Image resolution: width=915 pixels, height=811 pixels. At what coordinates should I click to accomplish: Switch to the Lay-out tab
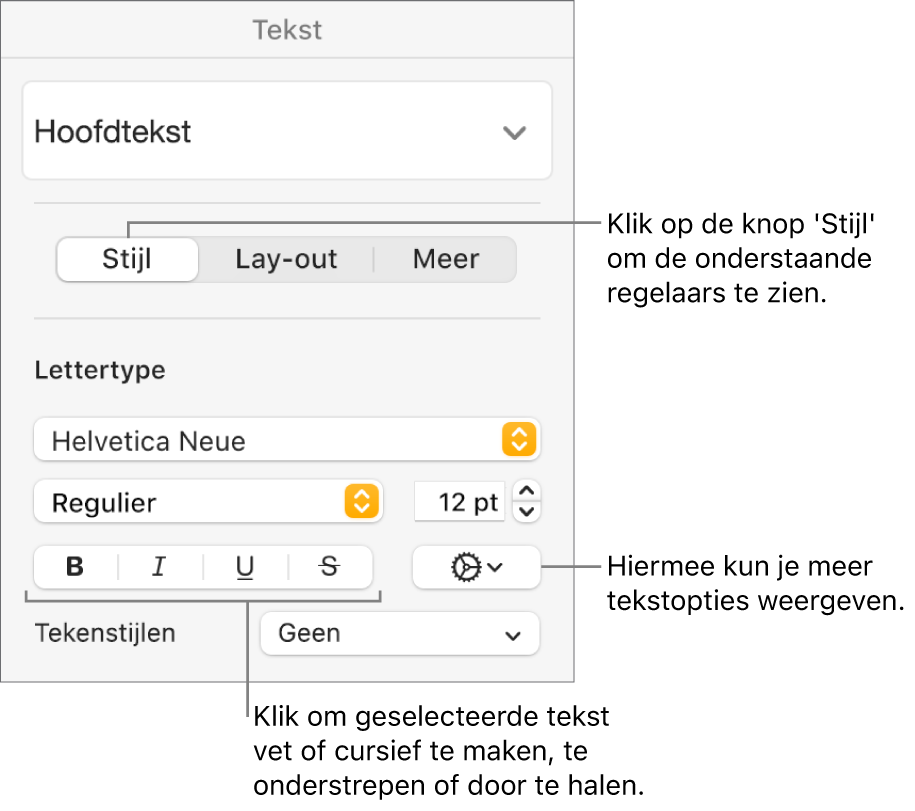click(x=286, y=259)
